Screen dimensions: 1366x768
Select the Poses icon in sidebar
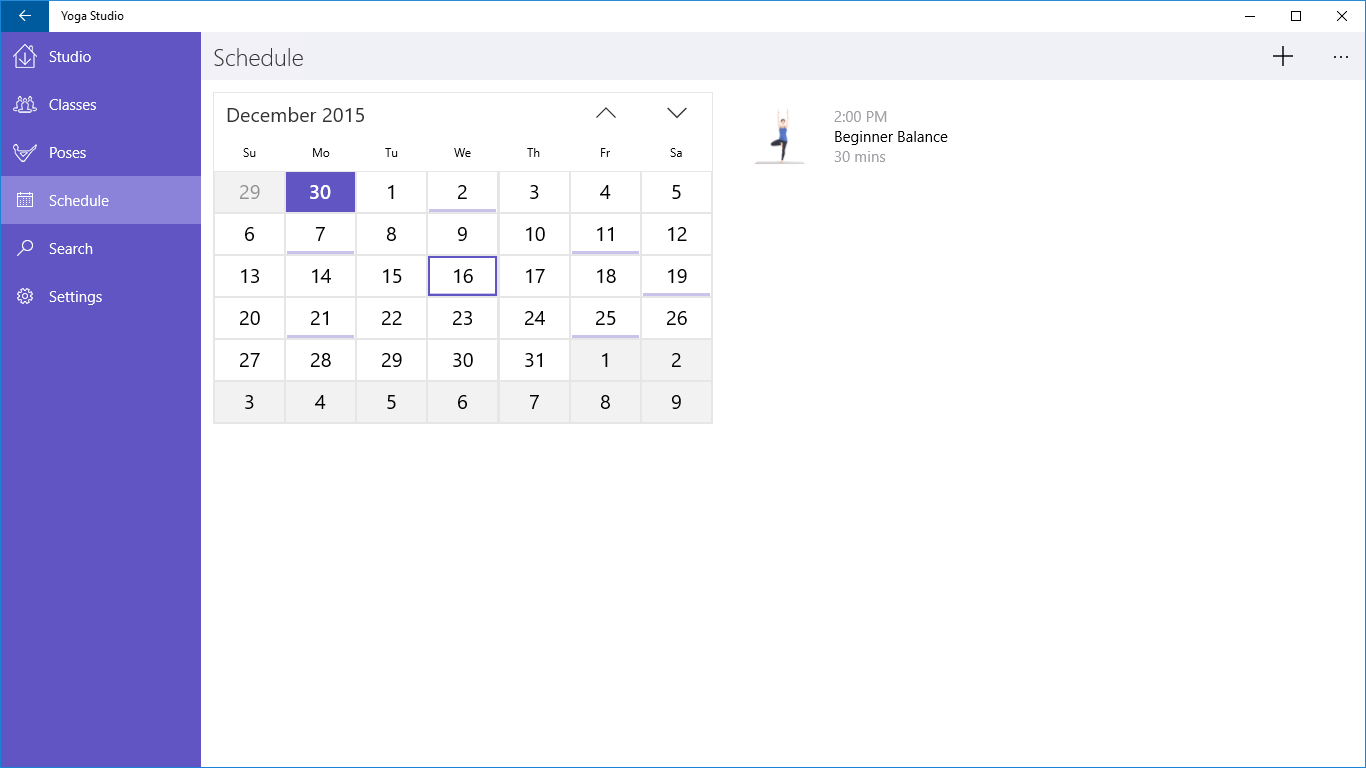coord(25,153)
